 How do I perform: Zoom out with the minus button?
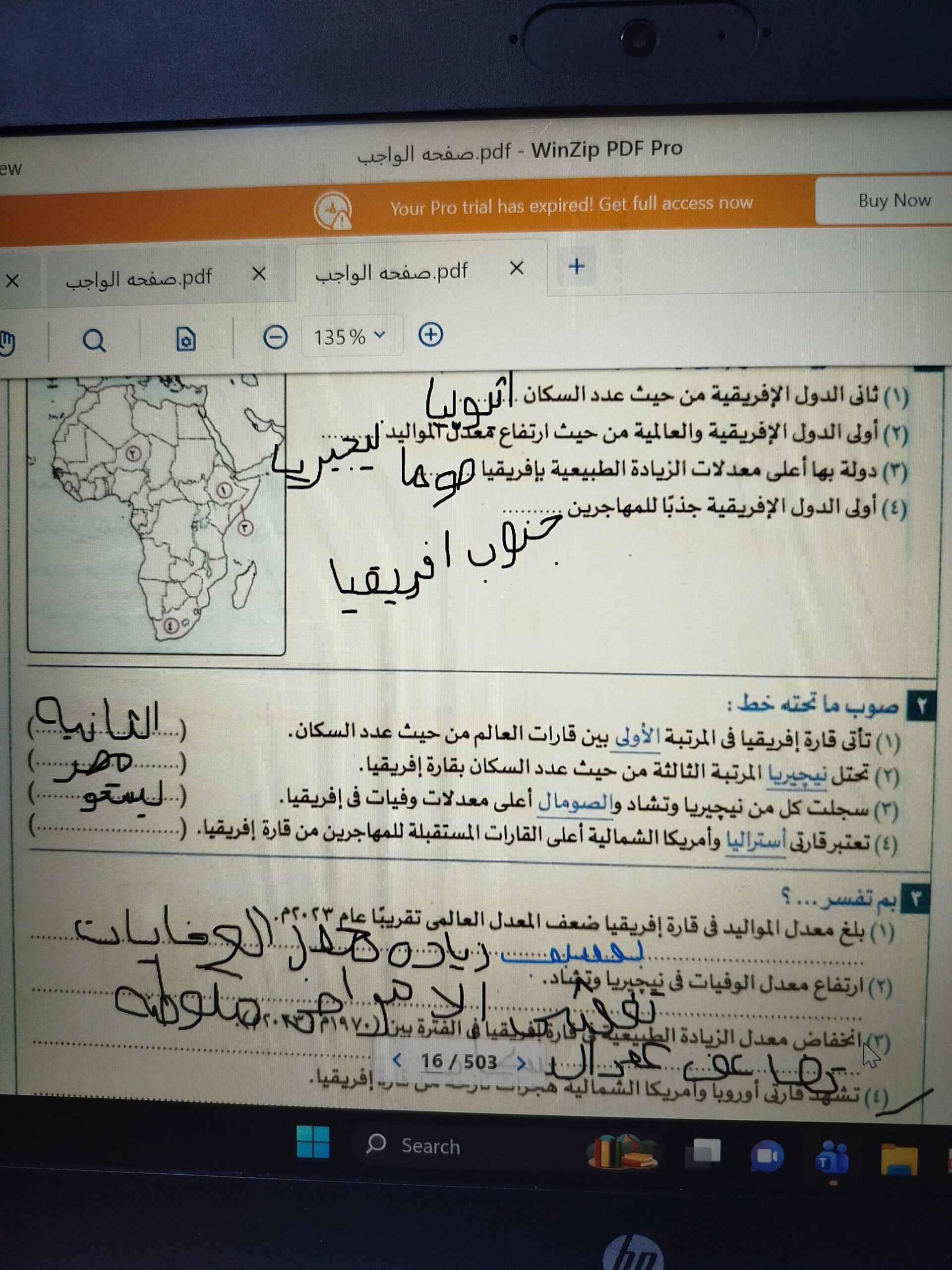tap(275, 336)
